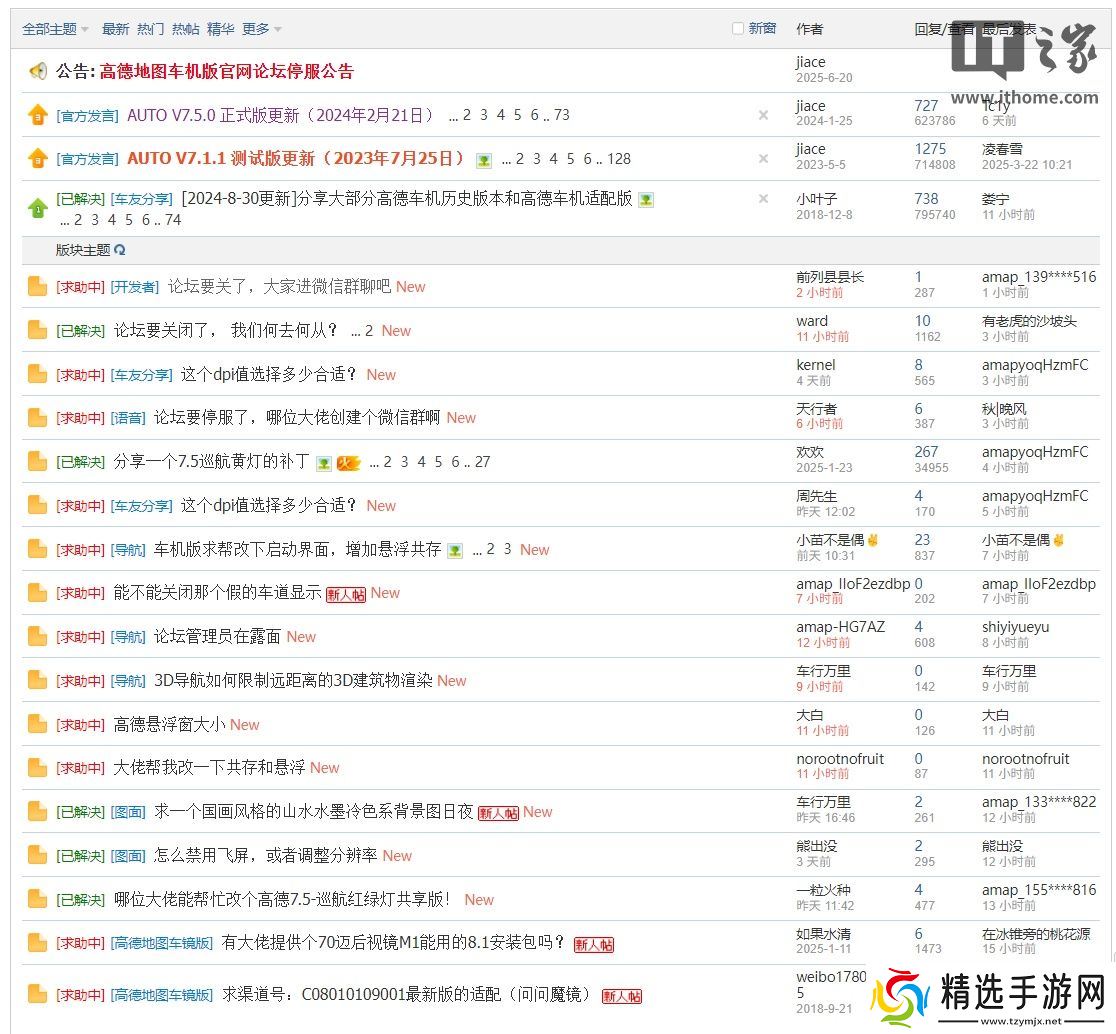Click the refresh icon next to 版块主题
The height and width of the screenshot is (1034, 1116).
(120, 250)
